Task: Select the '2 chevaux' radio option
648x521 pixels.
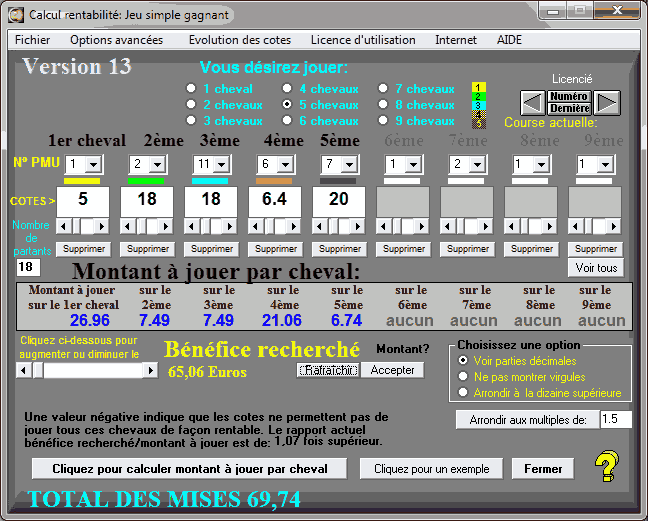Action: tap(191, 105)
